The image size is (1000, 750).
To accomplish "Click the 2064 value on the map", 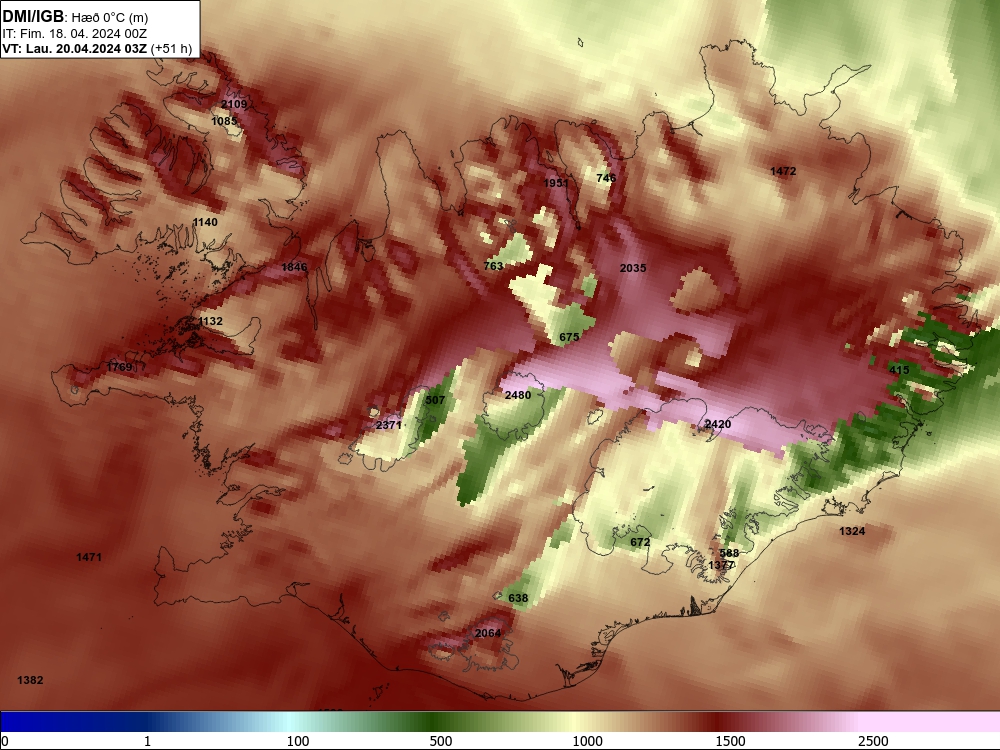I will (488, 633).
